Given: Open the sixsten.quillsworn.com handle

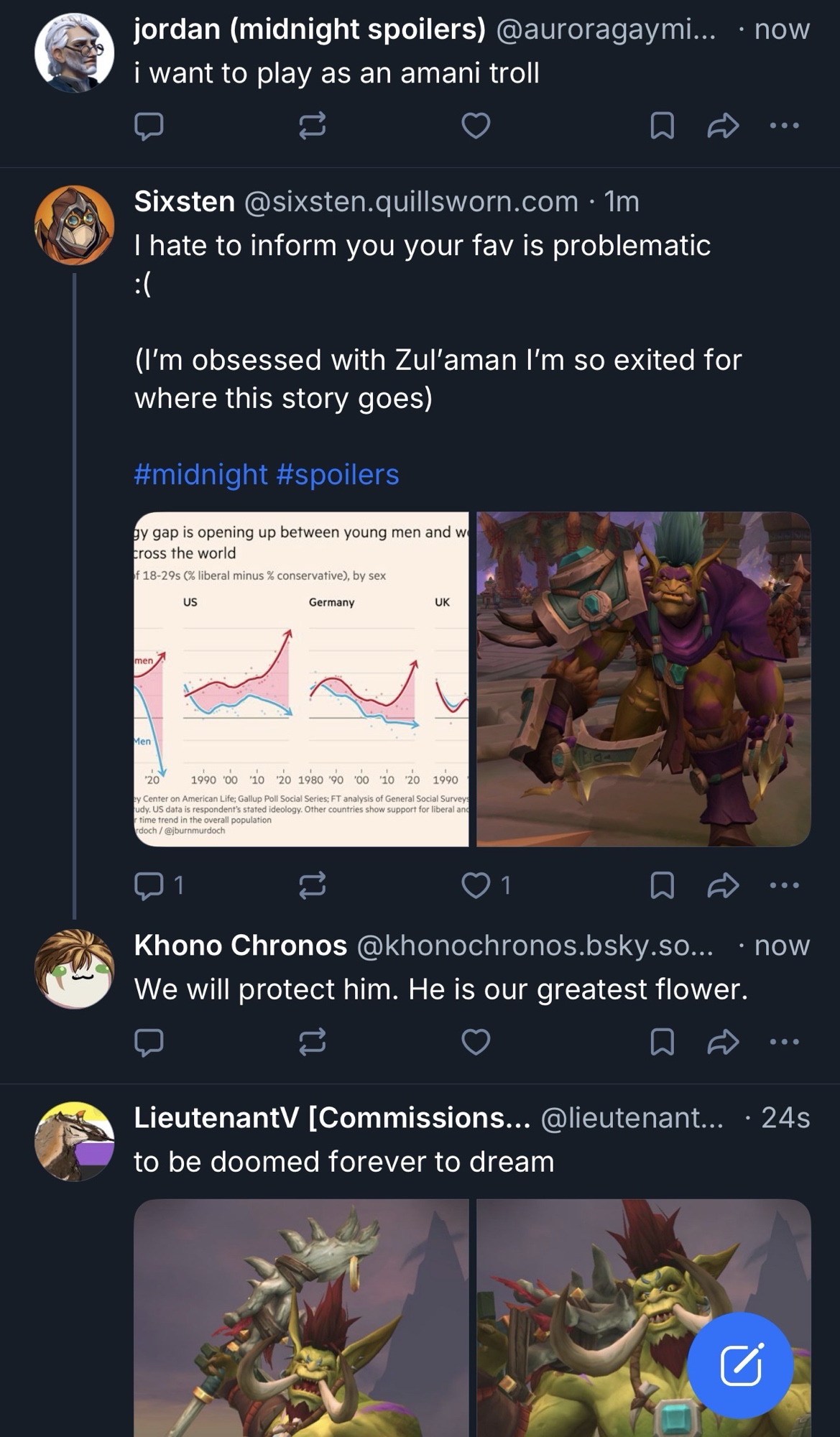Looking at the screenshot, I should point(411,202).
